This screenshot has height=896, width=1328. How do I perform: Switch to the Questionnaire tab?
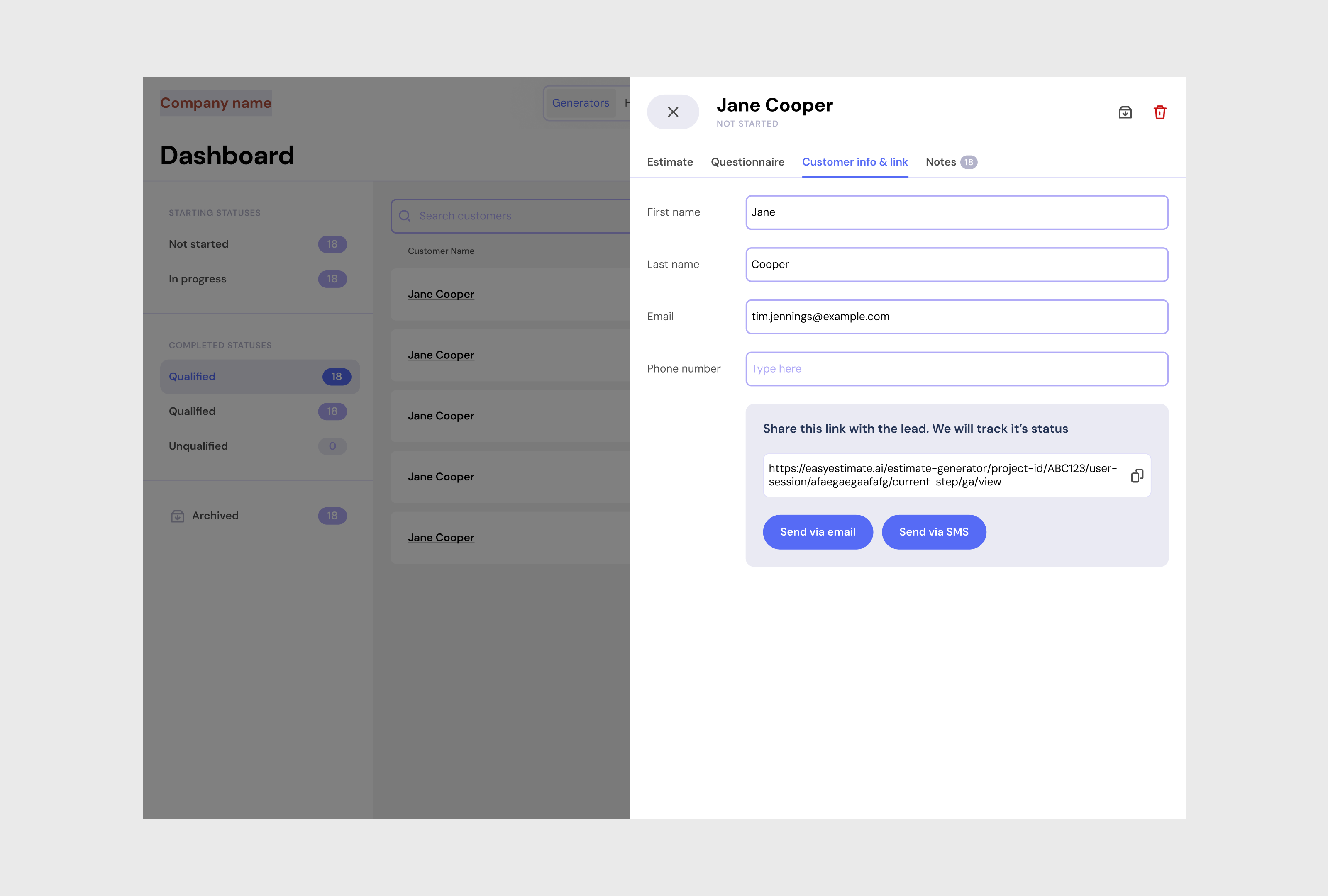747,162
